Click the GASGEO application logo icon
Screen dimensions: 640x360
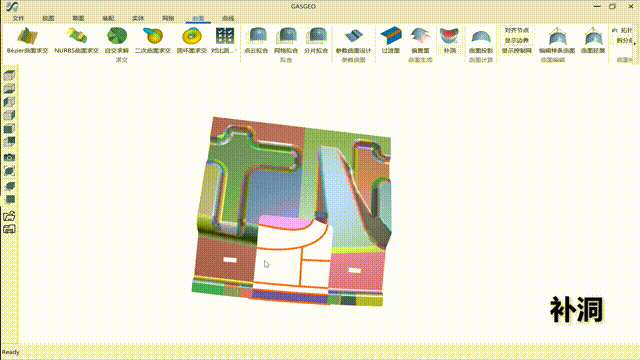pos(12,6)
